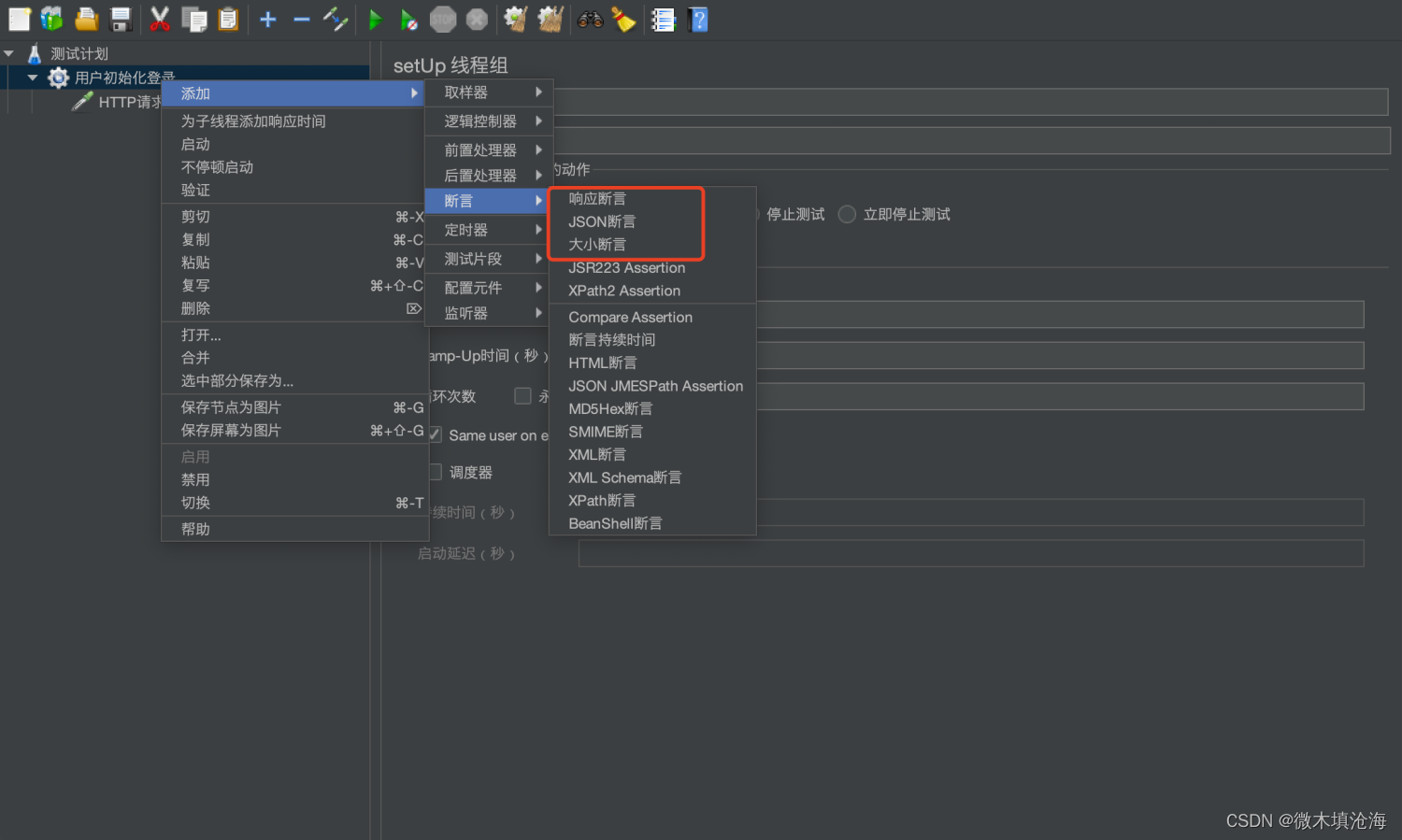Image resolution: width=1402 pixels, height=840 pixels.
Task: Open the Function Helper list icon
Action: coord(664,19)
